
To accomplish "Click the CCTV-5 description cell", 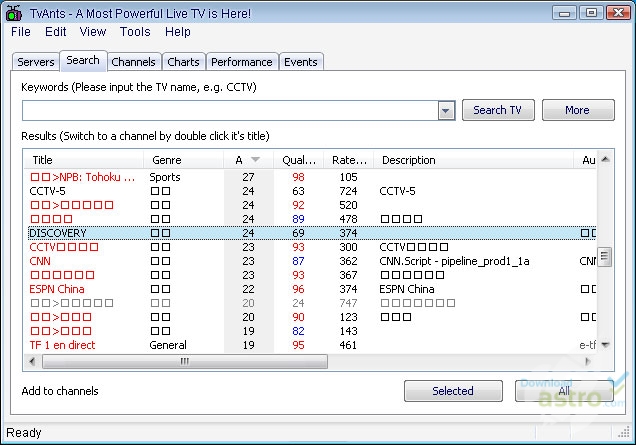I will tap(398, 191).
